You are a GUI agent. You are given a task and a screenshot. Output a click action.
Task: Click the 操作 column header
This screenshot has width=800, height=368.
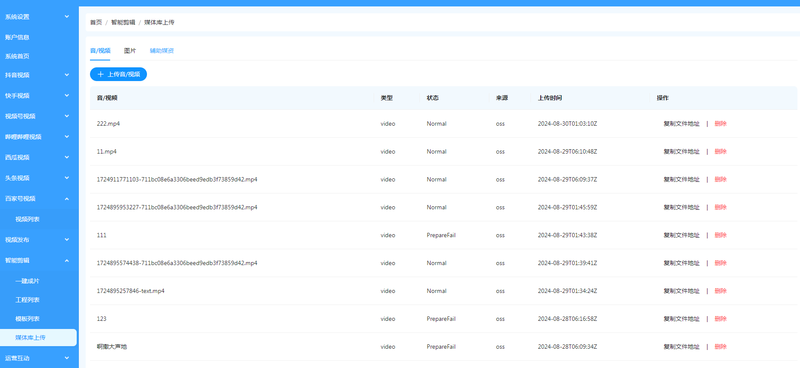663,97
